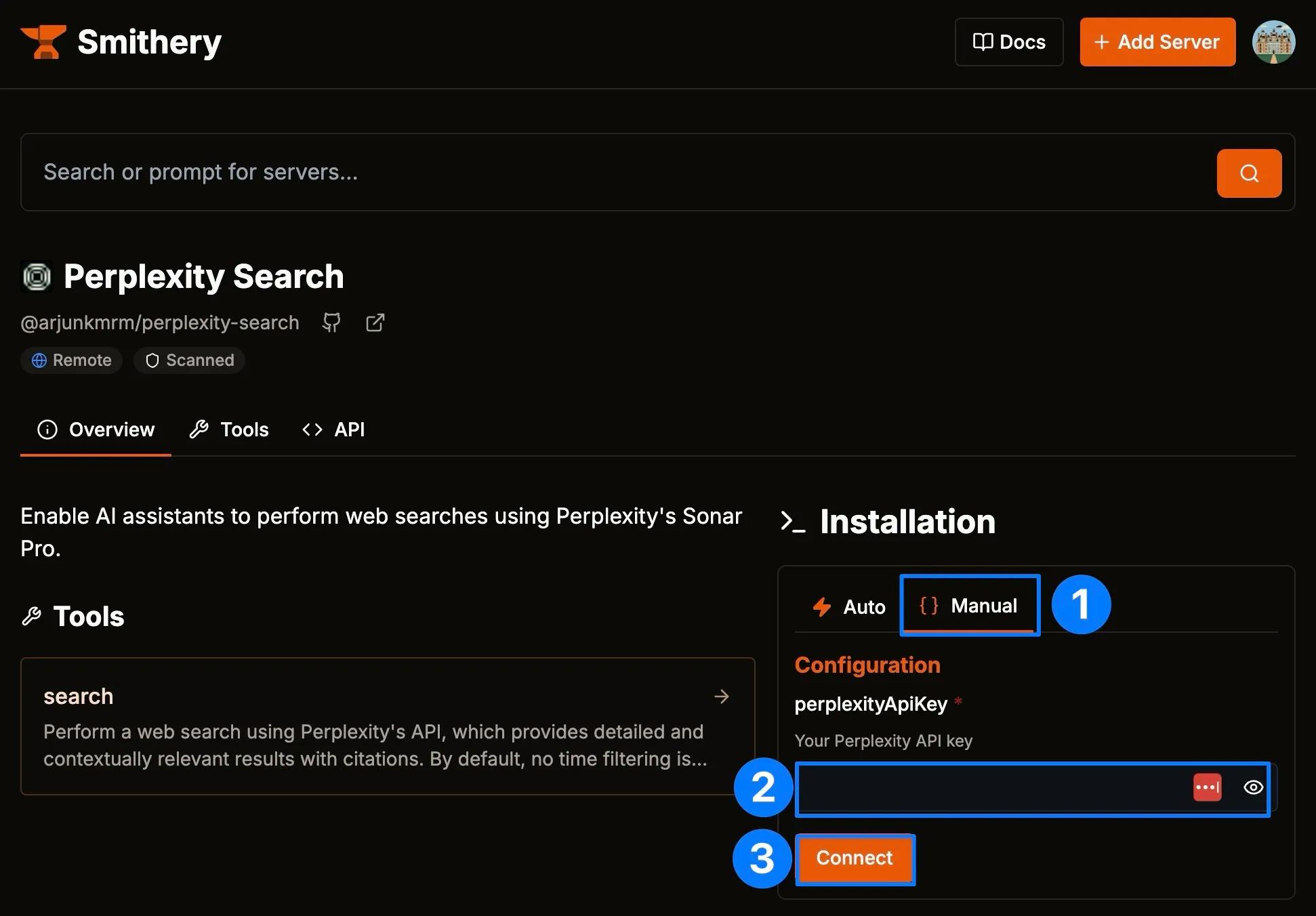Click the red password manager icon in the key field
Screen dimensions: 1316x916
point(1207,787)
